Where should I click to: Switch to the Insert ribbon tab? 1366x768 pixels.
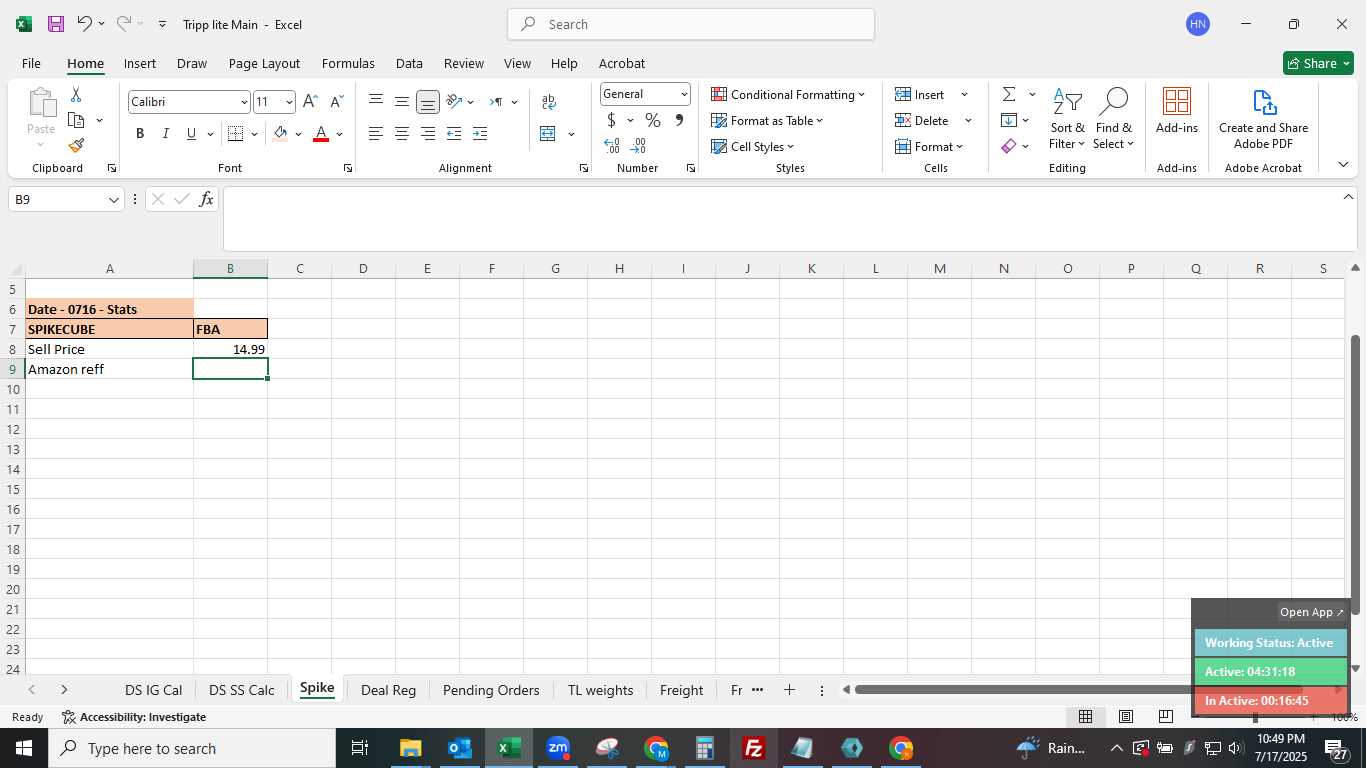coord(140,63)
